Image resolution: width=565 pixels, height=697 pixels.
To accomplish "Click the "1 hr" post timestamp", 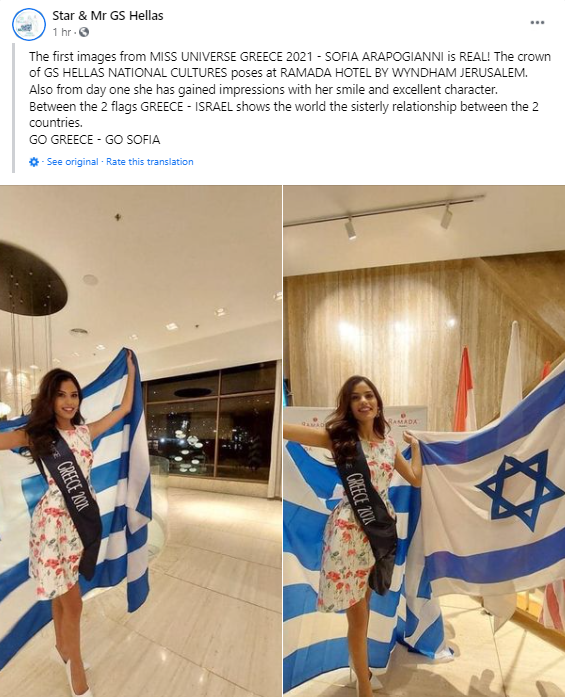I will (61, 32).
